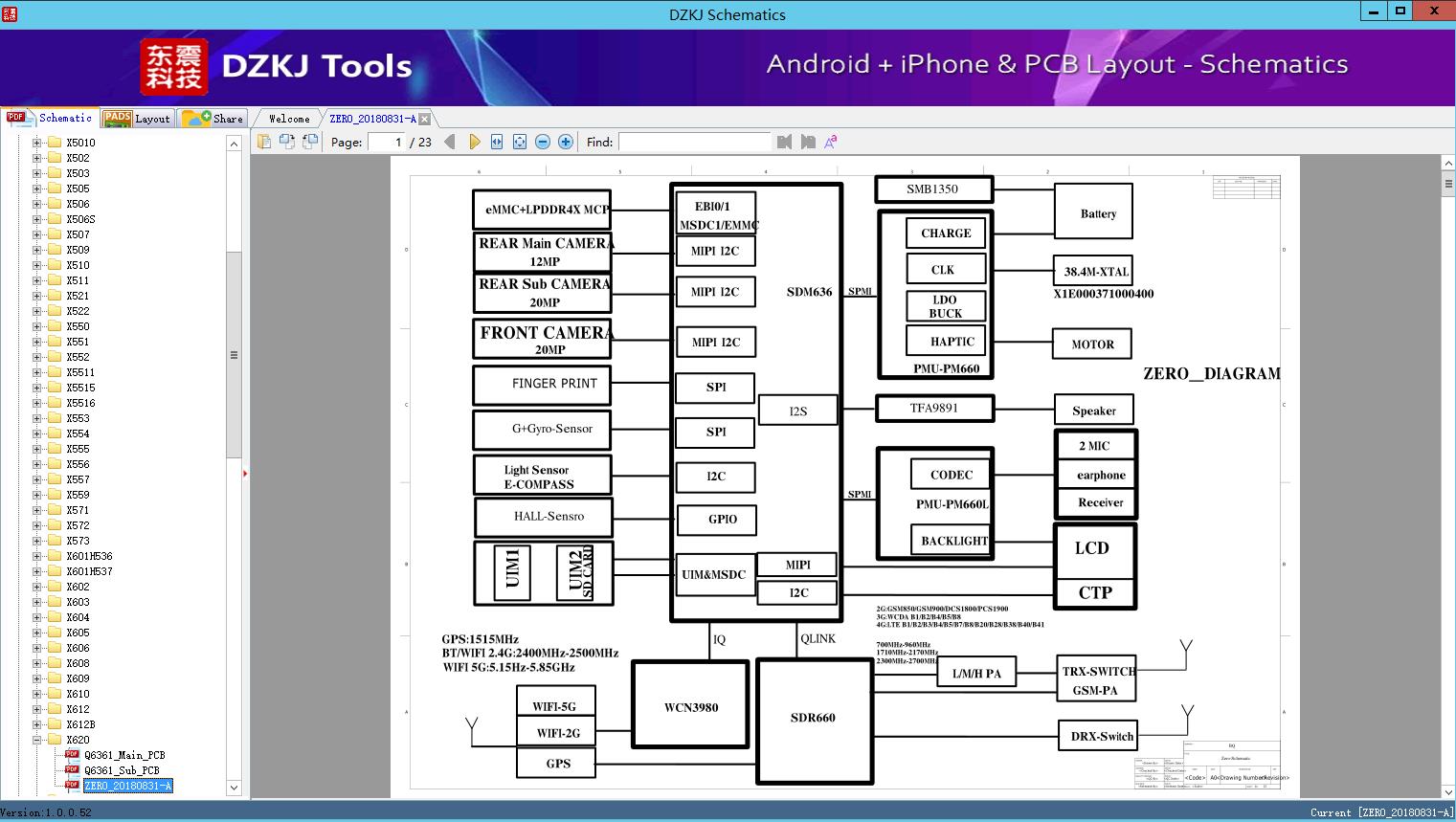Open the Welcome tab
The height and width of the screenshot is (822, 1456).
click(x=289, y=119)
